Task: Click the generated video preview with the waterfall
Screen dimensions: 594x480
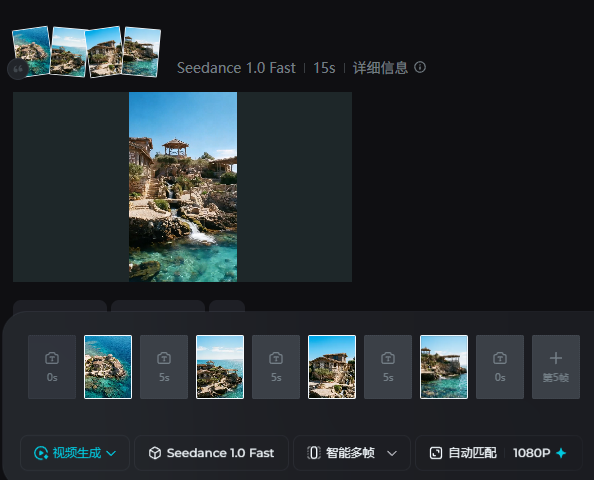Action: point(183,187)
